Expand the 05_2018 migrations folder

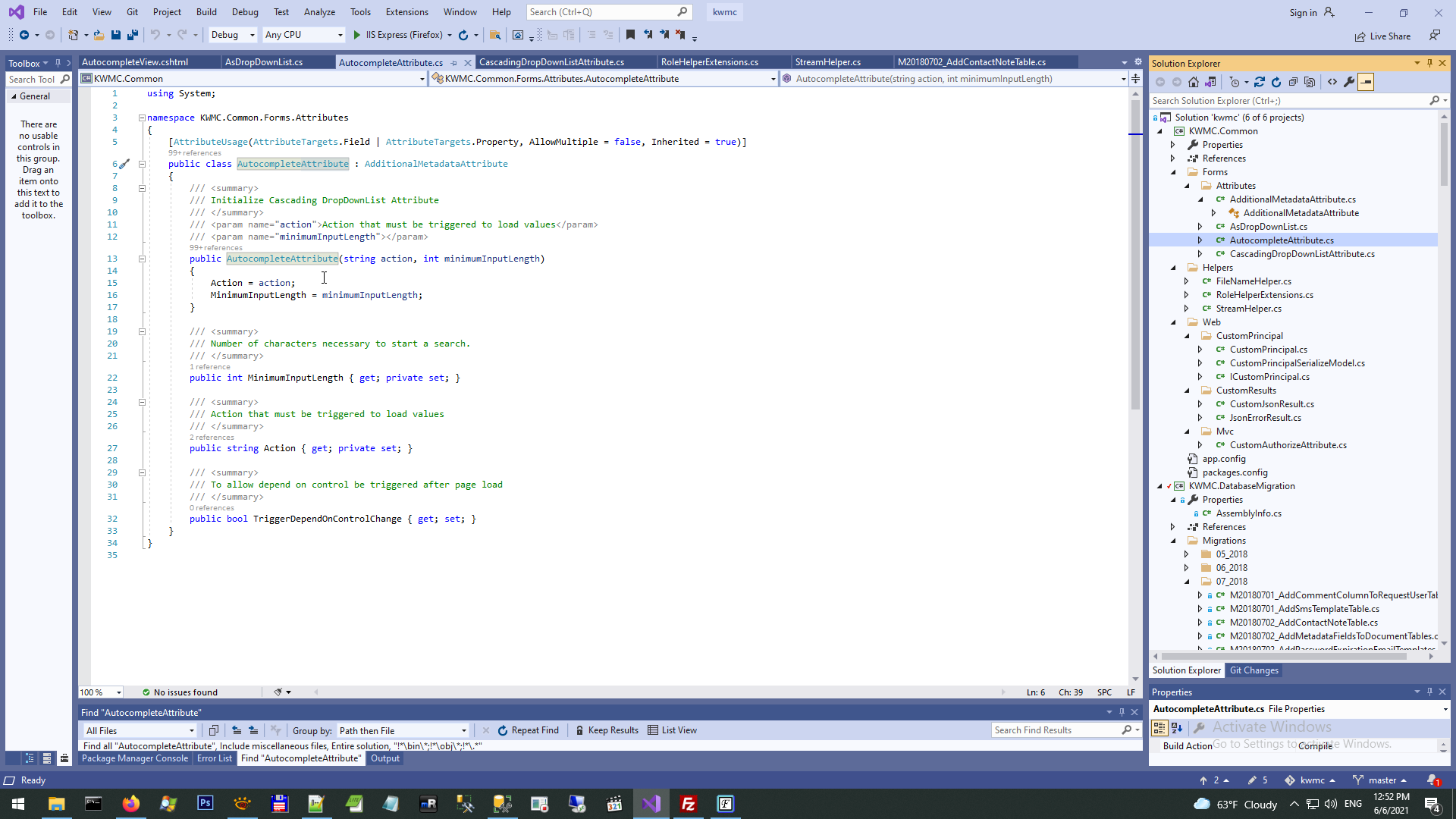pos(1187,554)
